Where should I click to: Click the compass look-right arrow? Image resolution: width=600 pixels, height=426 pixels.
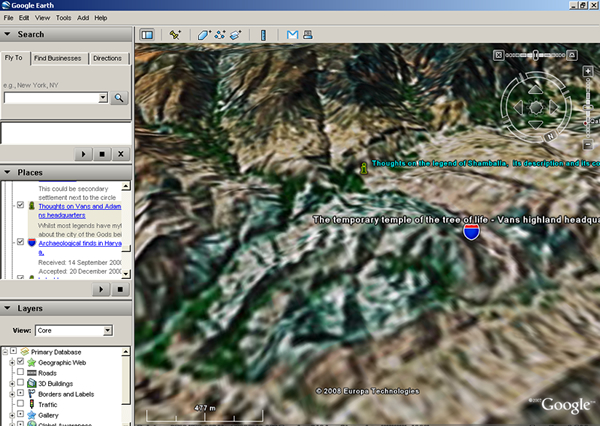coord(553,107)
